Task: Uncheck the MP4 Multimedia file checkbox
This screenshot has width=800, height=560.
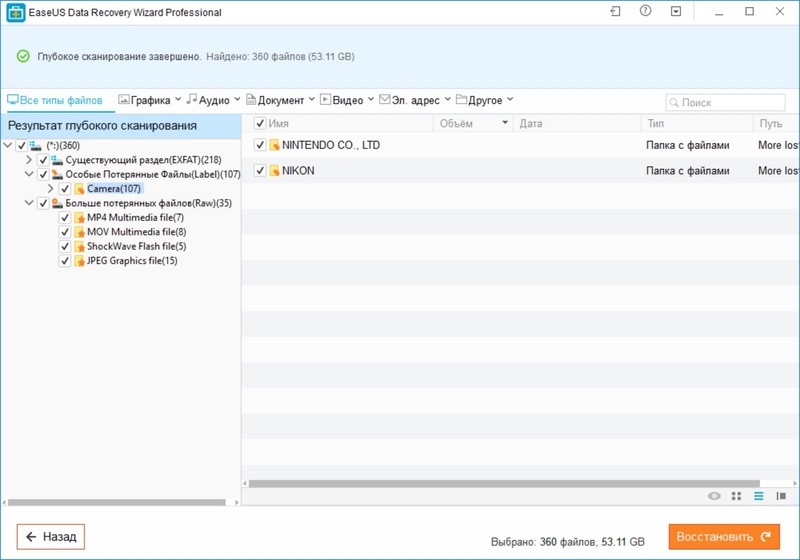Action: click(x=65, y=218)
